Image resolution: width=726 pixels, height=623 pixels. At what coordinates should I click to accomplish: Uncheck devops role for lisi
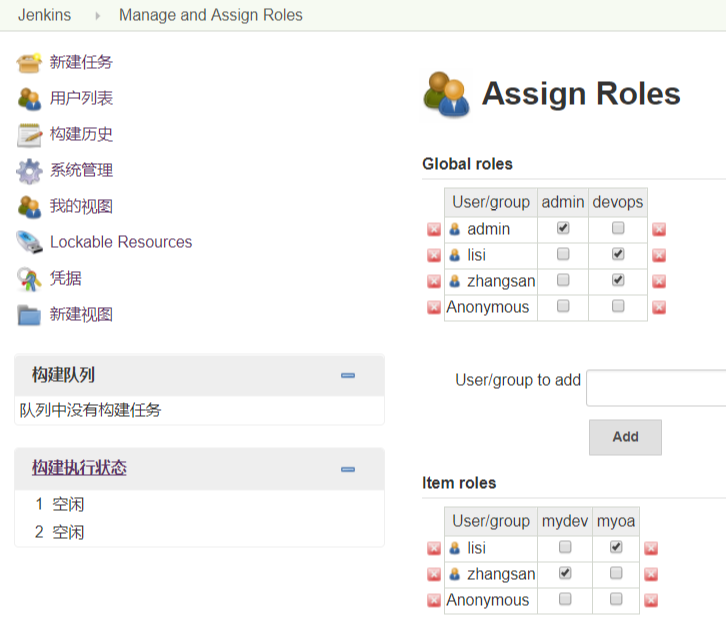click(618, 254)
